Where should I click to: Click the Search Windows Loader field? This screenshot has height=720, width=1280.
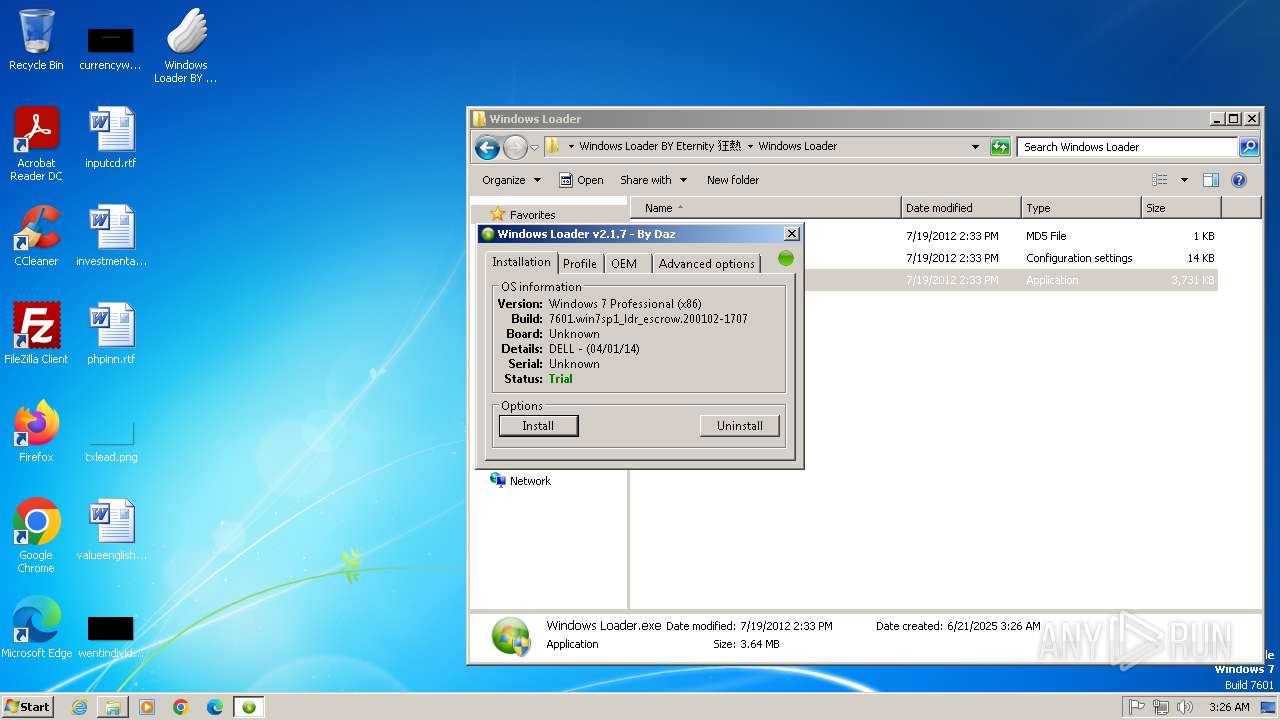(1128, 147)
